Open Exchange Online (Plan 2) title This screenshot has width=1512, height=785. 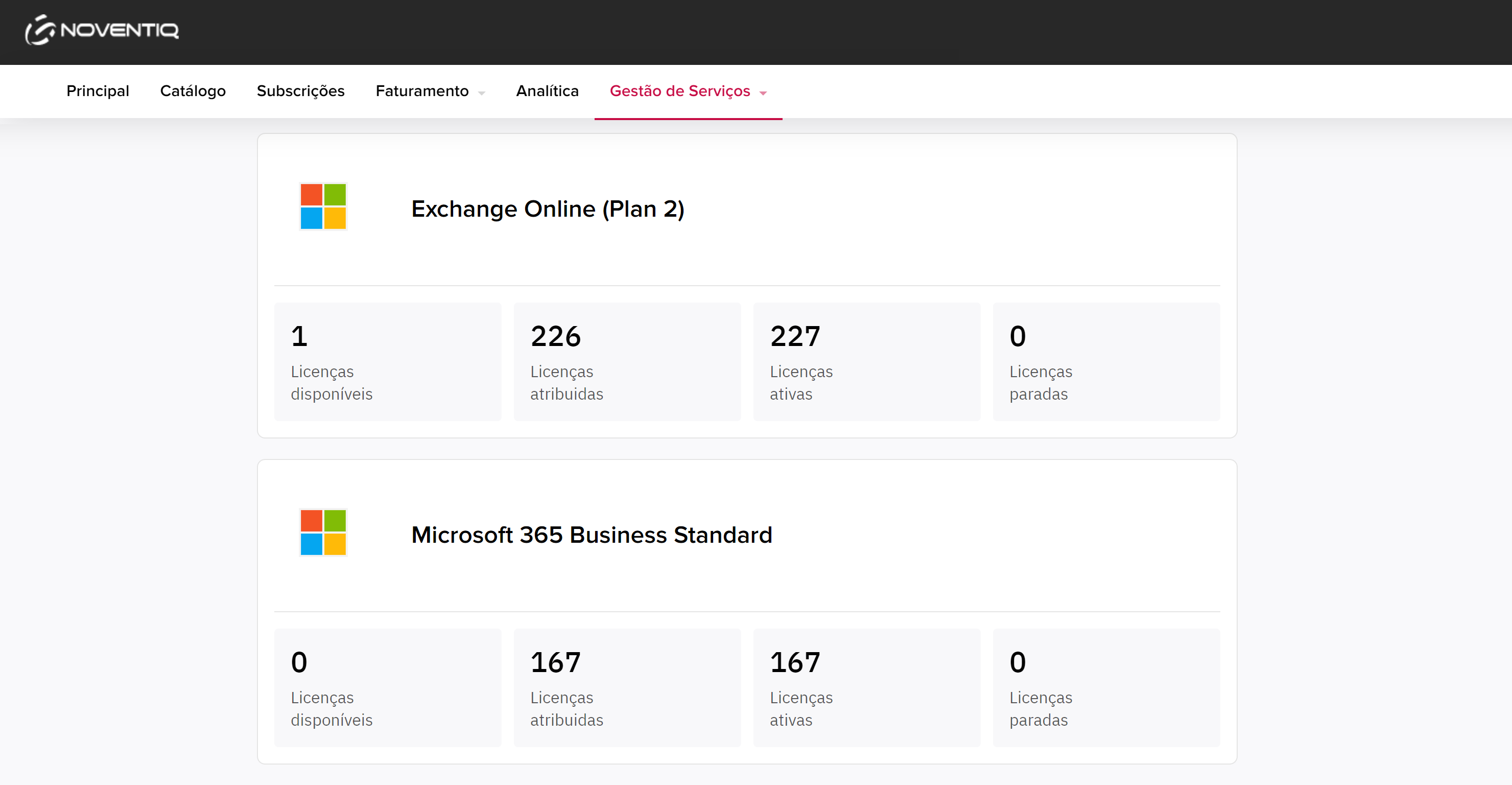[x=548, y=209]
